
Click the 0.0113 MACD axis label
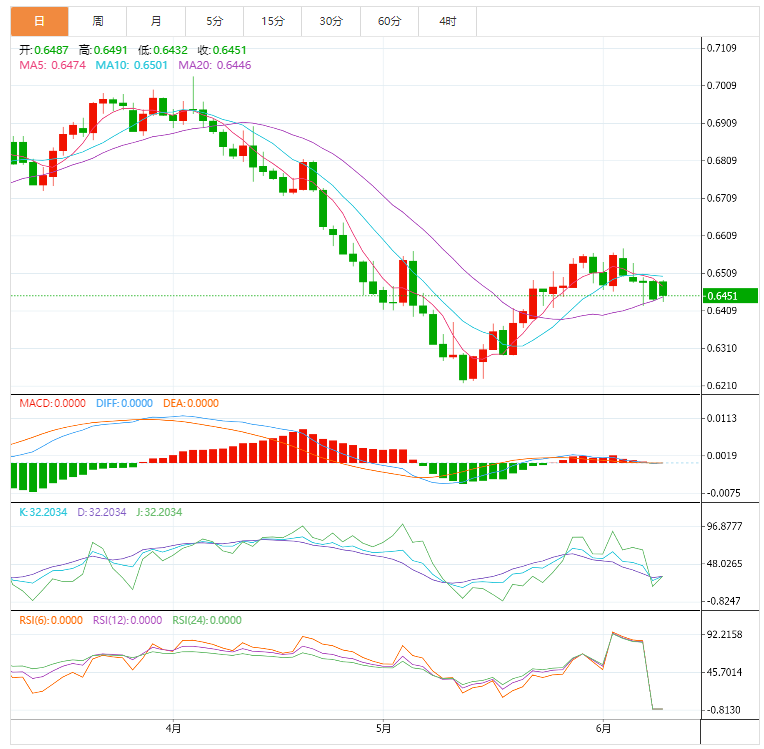coord(722,418)
